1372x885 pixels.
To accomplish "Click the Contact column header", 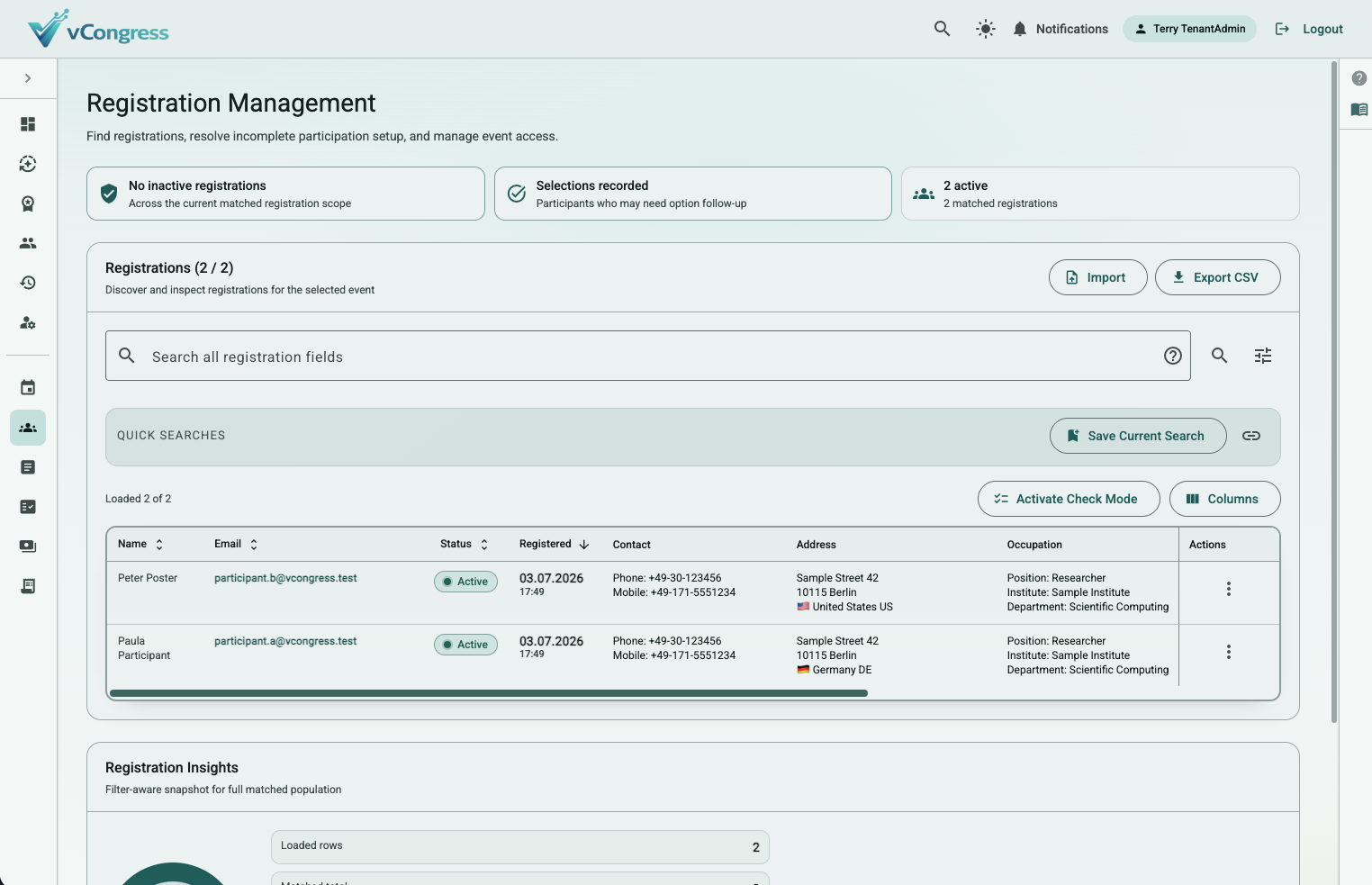I will coord(632,545).
